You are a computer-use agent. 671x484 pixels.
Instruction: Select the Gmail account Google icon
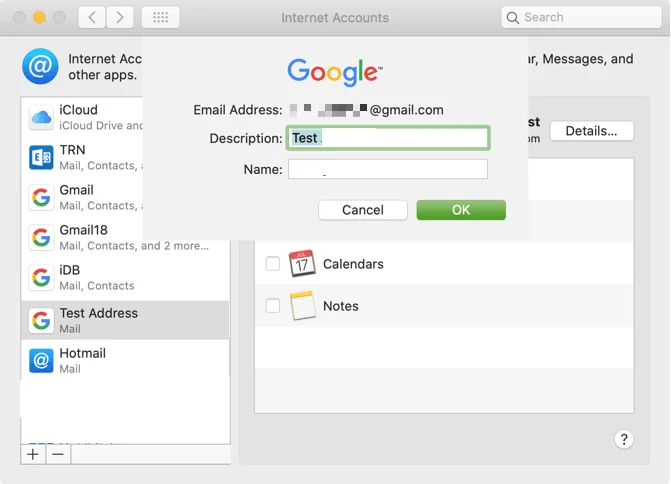click(41, 197)
